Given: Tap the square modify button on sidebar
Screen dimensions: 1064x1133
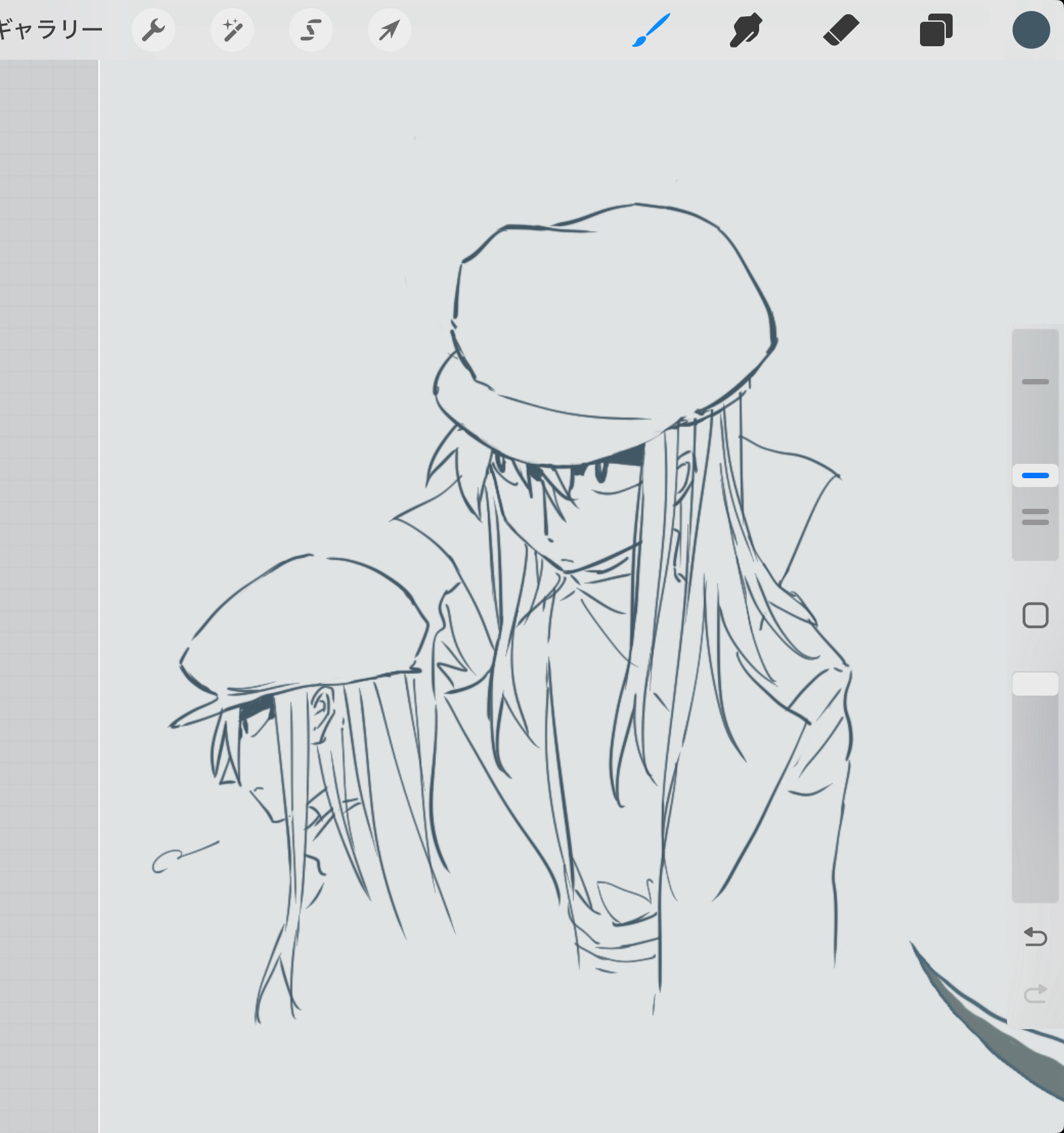Looking at the screenshot, I should click(x=1035, y=615).
